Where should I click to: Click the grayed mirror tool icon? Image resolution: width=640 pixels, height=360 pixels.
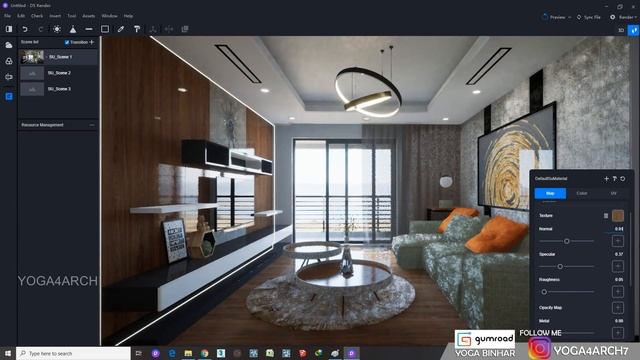(x=169, y=29)
